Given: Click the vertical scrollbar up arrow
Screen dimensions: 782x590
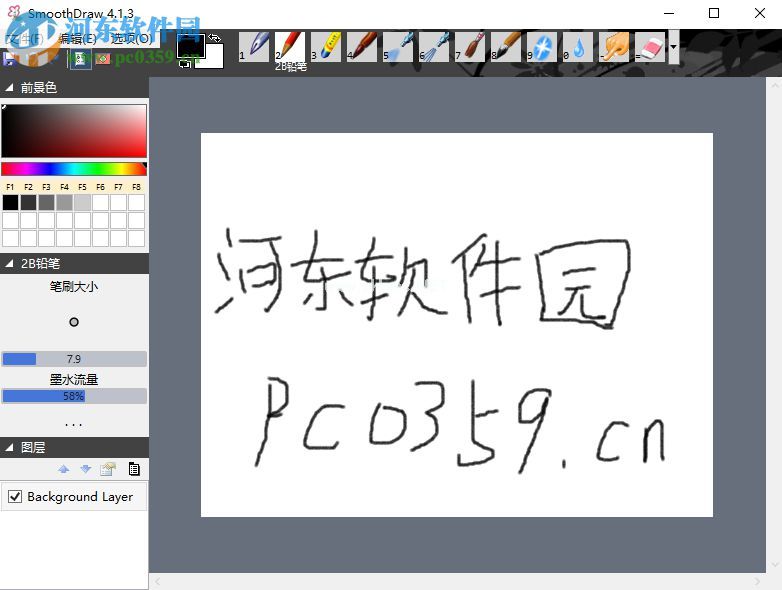Looking at the screenshot, I should 774,85.
